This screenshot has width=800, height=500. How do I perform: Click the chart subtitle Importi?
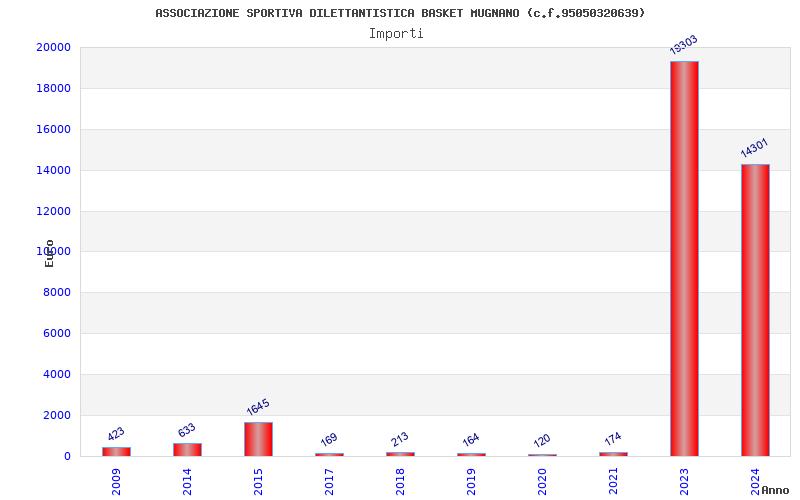coord(396,34)
